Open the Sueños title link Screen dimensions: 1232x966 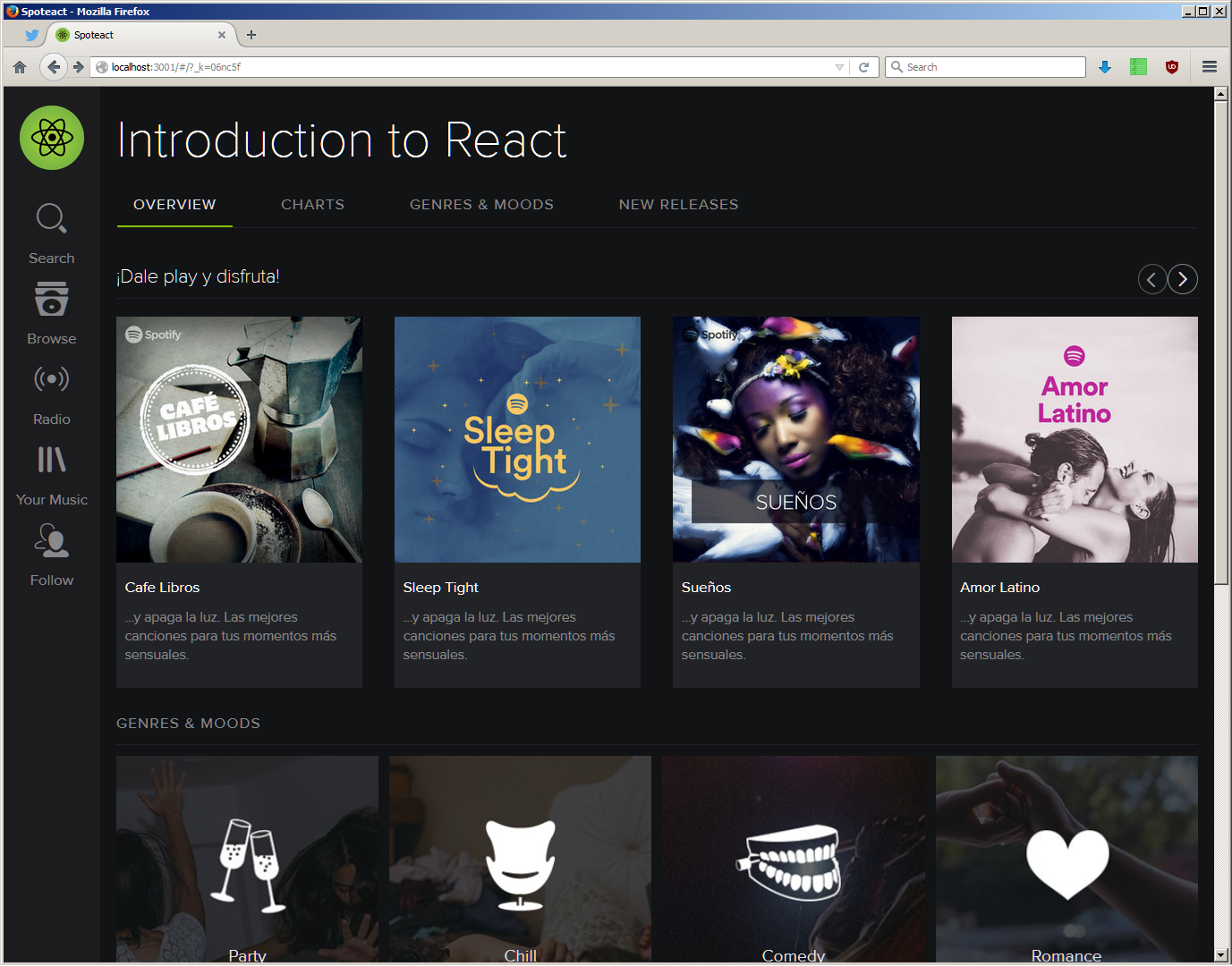point(707,588)
